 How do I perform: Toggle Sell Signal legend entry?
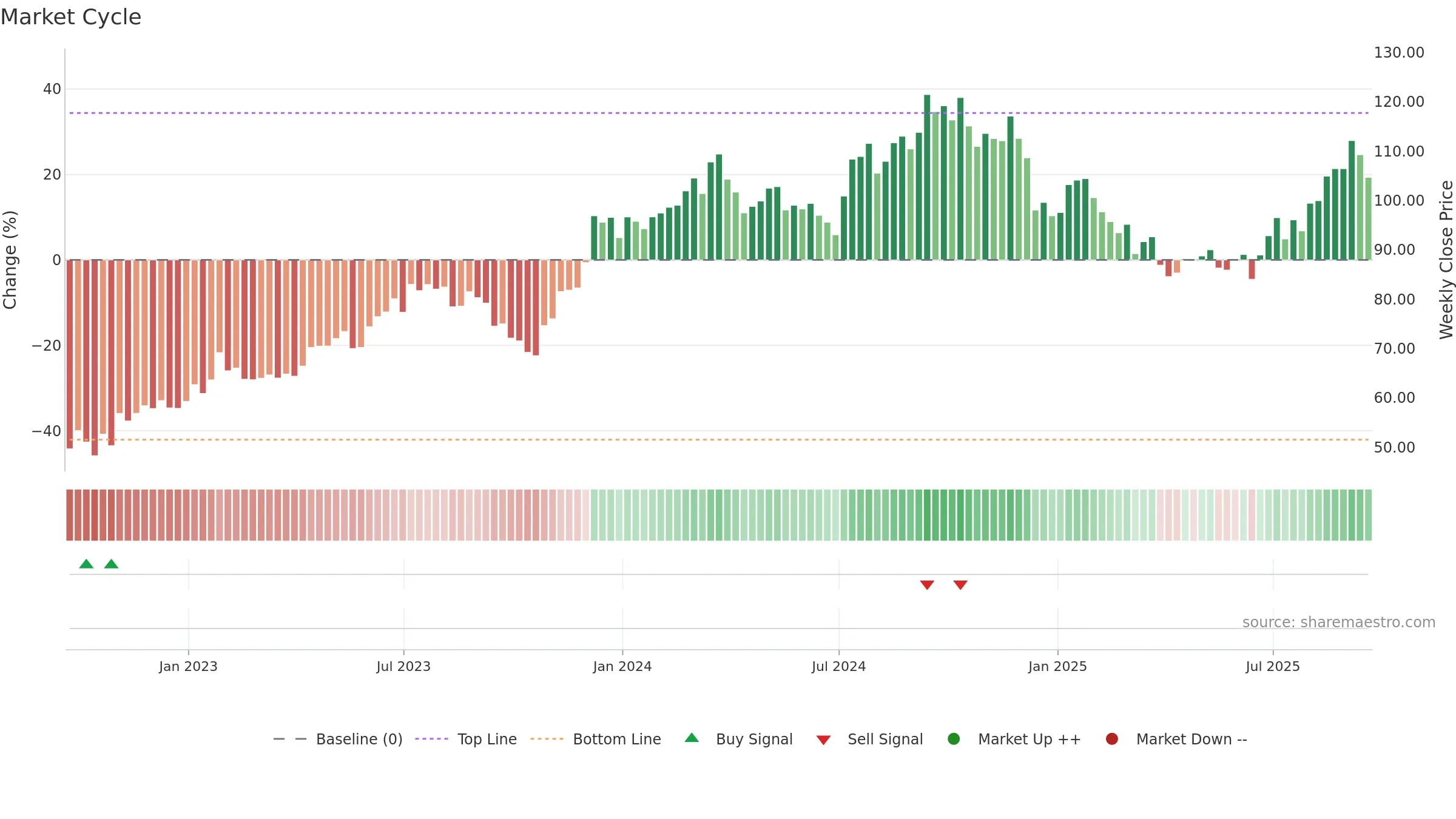tap(869, 739)
